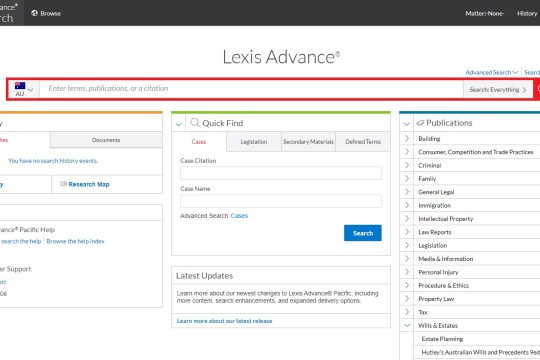Viewport: 540px width, 360px height.
Task: Open the AU jurisdiction dropdown arrow
Action: (30, 90)
